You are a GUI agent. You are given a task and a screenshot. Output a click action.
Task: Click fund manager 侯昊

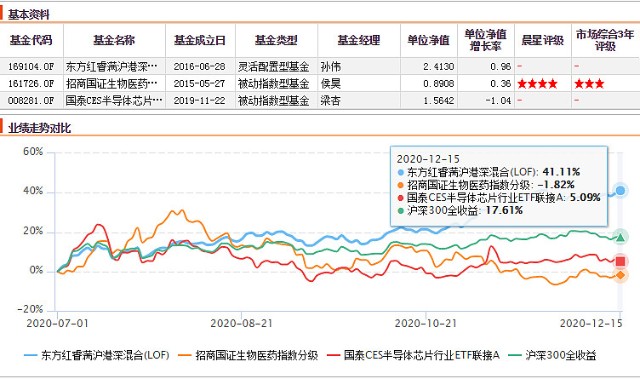click(331, 84)
